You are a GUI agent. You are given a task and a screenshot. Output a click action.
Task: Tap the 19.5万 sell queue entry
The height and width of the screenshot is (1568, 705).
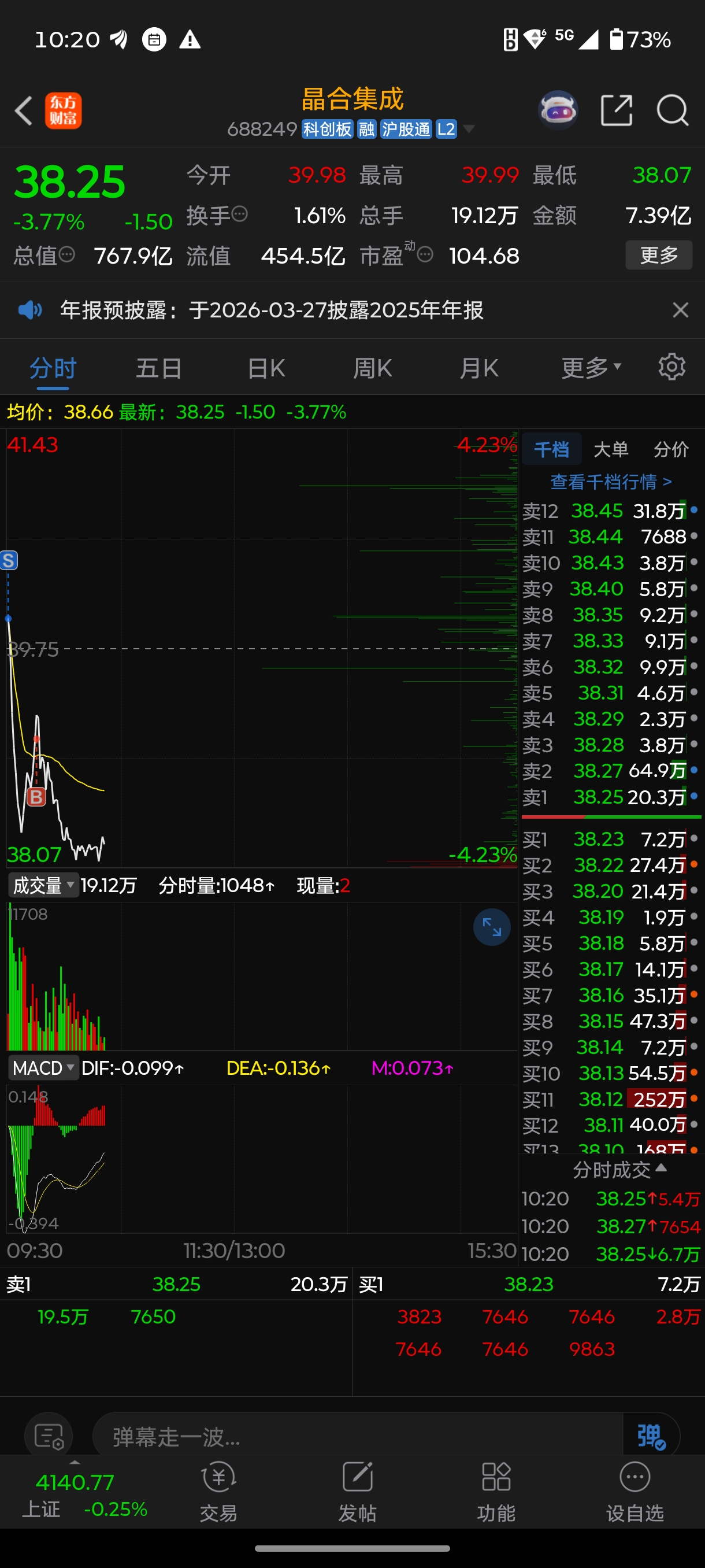coord(63,1316)
